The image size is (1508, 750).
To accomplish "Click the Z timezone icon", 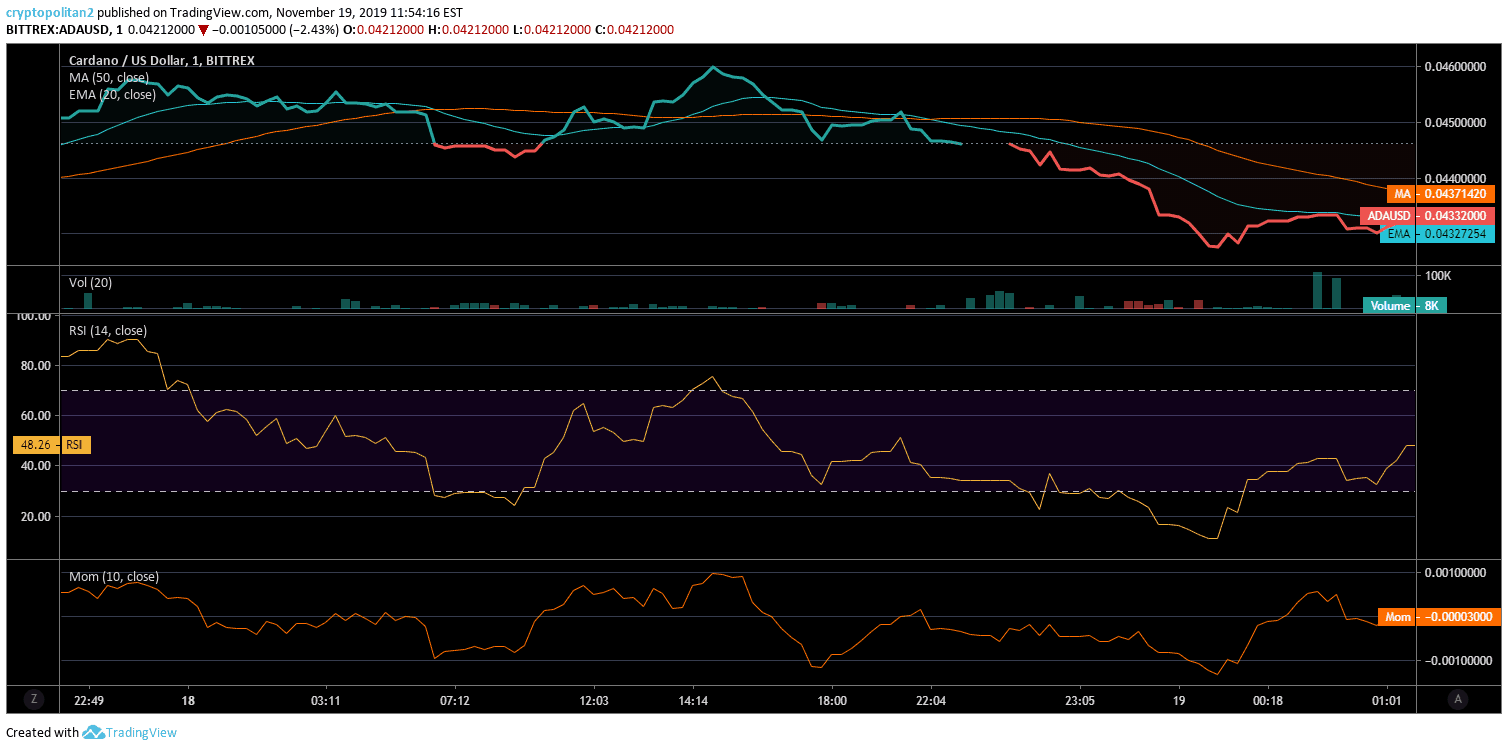I will pos(34,699).
